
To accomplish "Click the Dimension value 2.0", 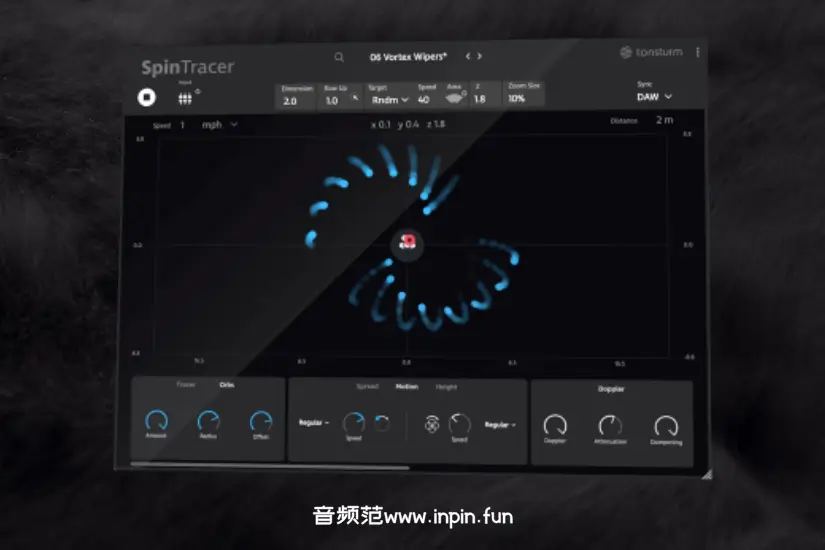I will coord(290,101).
